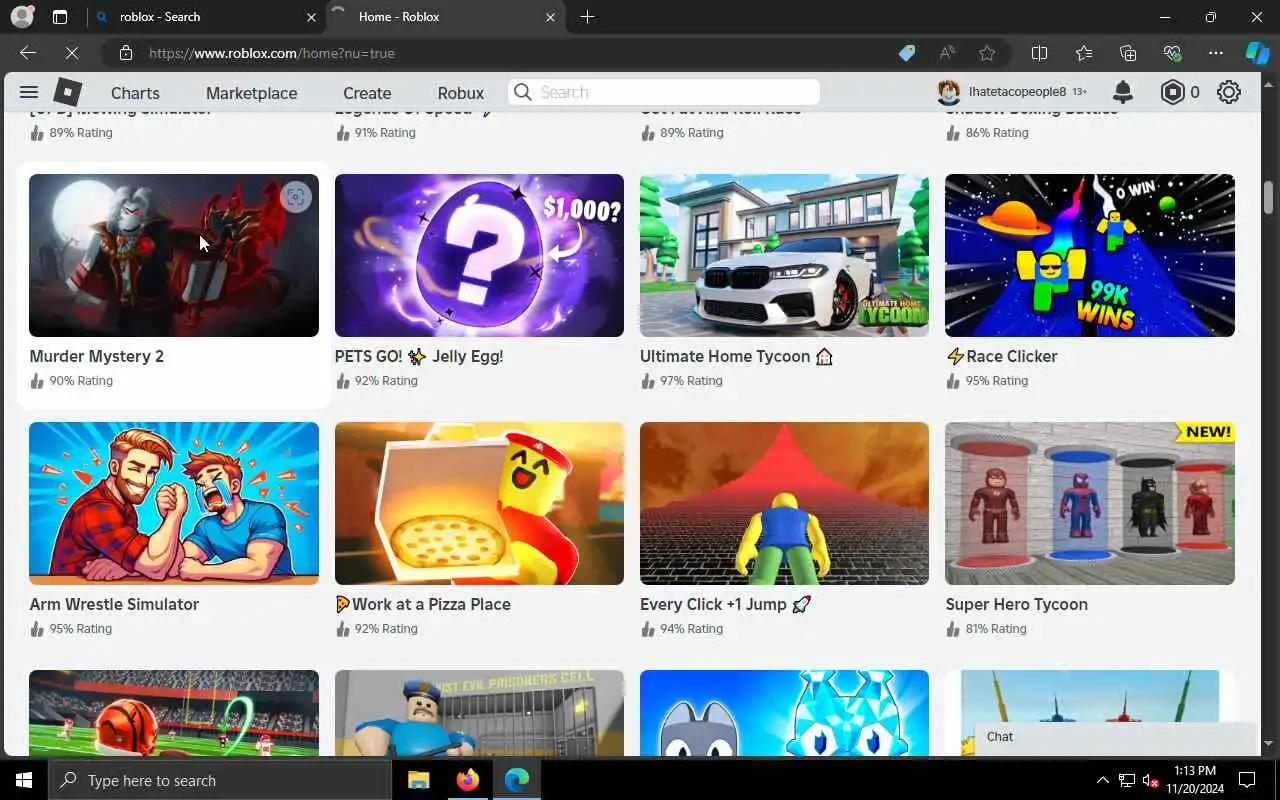
Task: Click the Roblox search field
Action: [x=664, y=92]
